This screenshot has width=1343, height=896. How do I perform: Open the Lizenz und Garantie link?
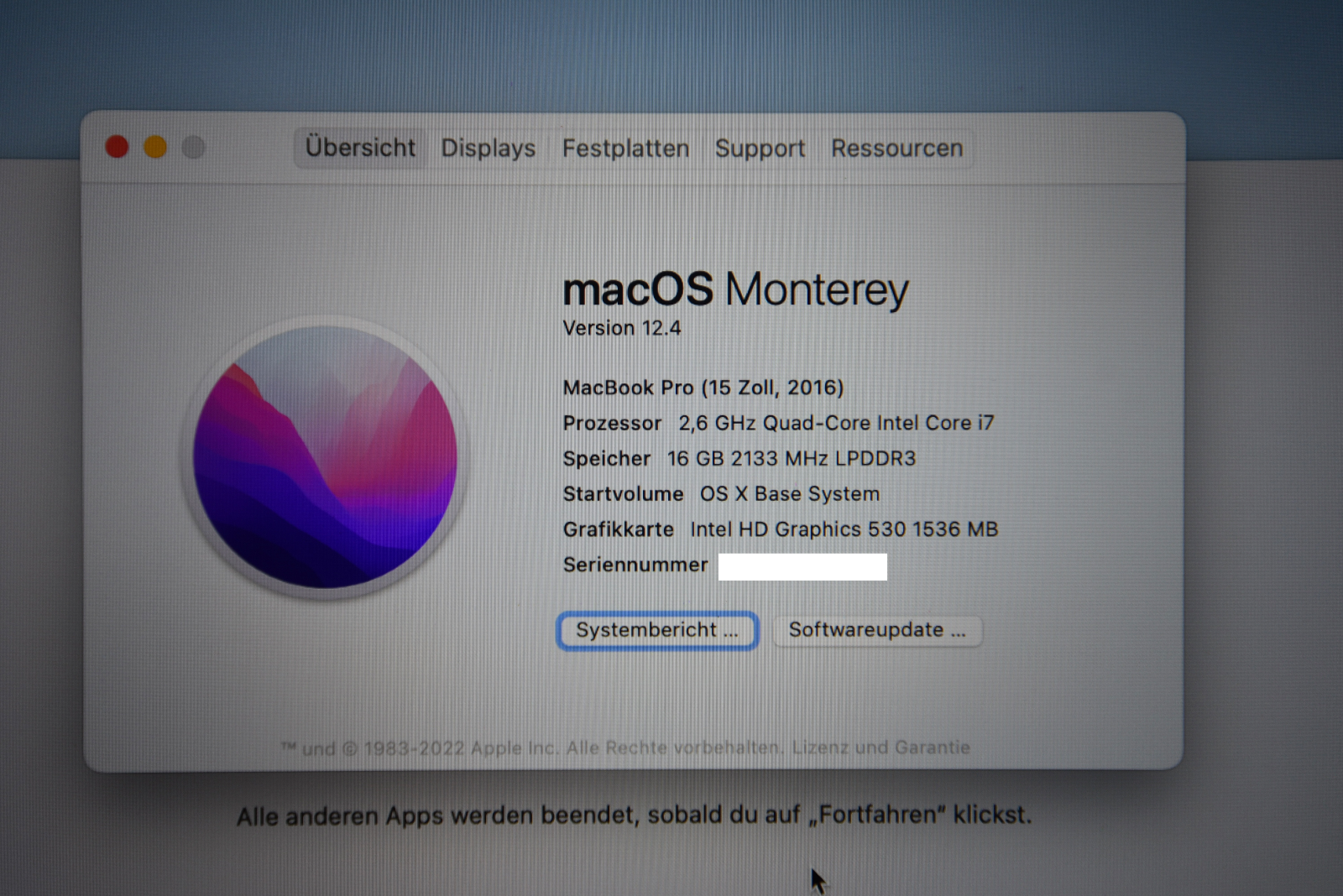click(x=881, y=747)
